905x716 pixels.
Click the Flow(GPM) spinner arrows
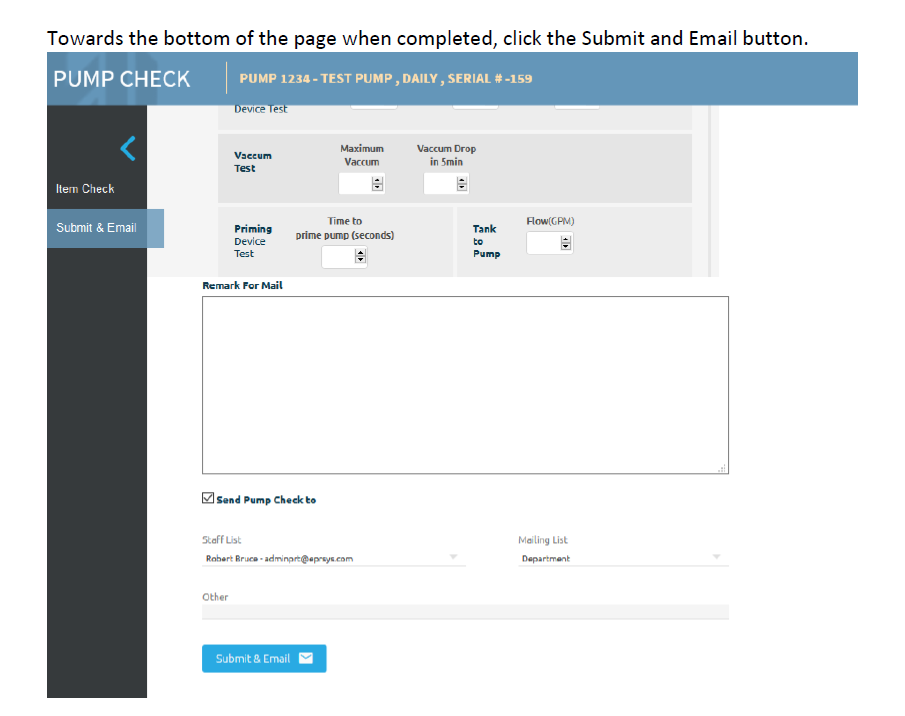pyautogui.click(x=566, y=243)
